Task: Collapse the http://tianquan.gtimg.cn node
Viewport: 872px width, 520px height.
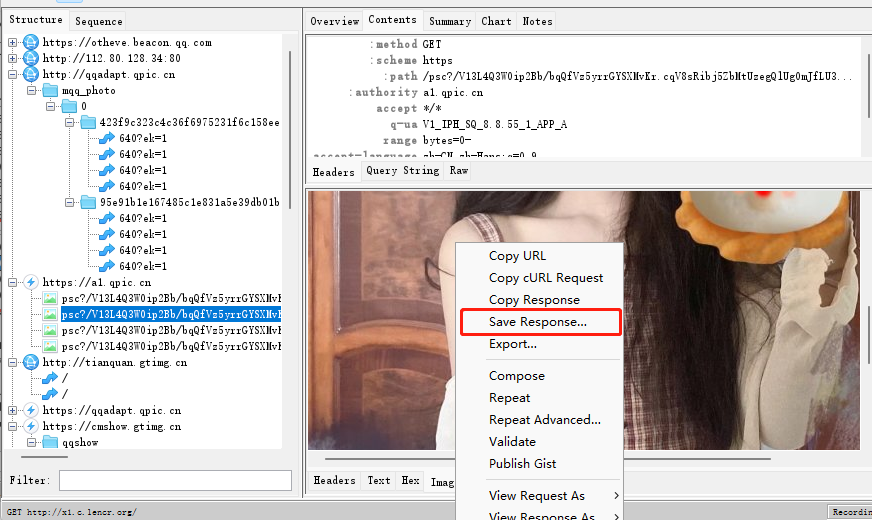Action: click(x=13, y=363)
